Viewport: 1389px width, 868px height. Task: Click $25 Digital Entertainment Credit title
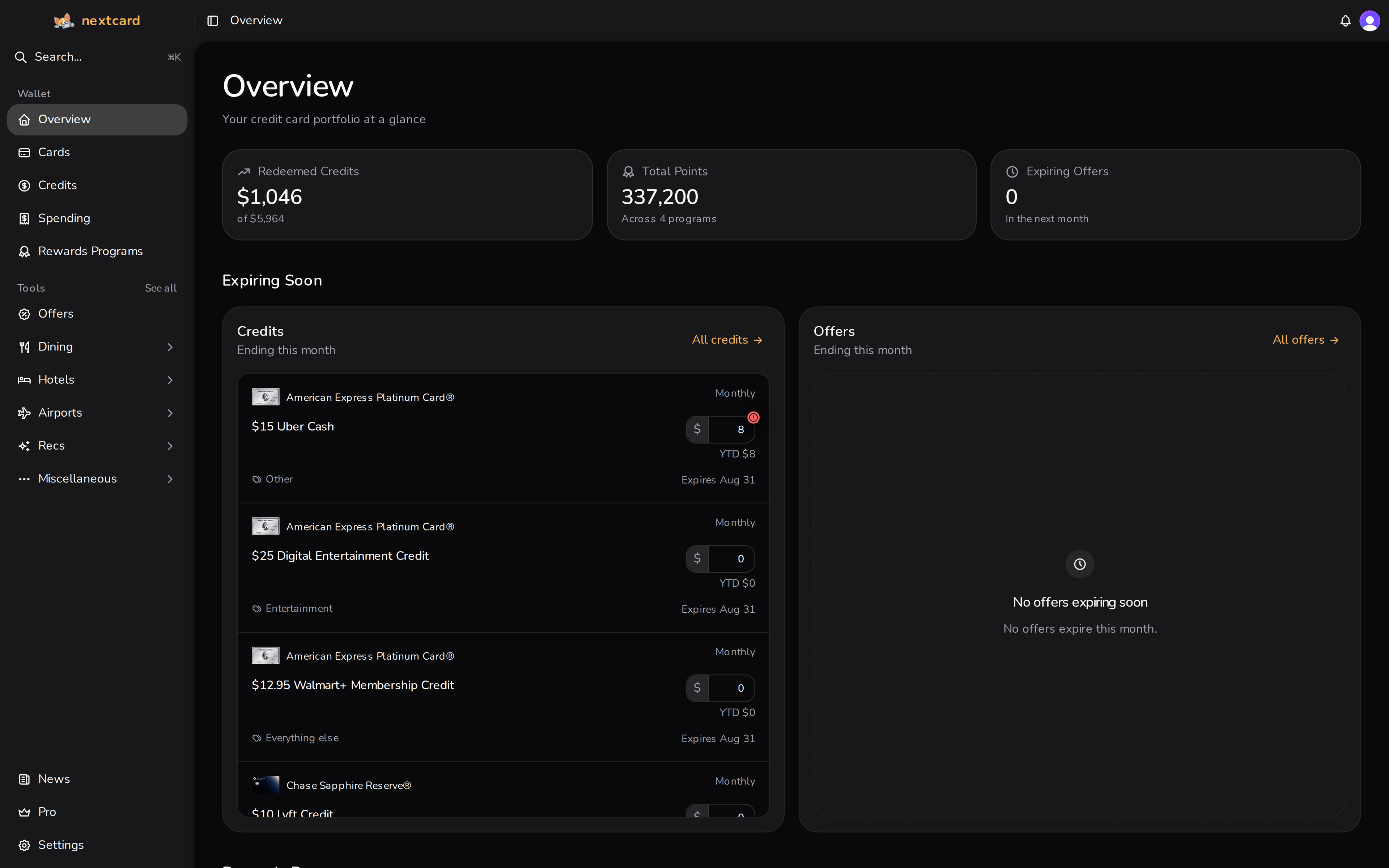pos(340,556)
